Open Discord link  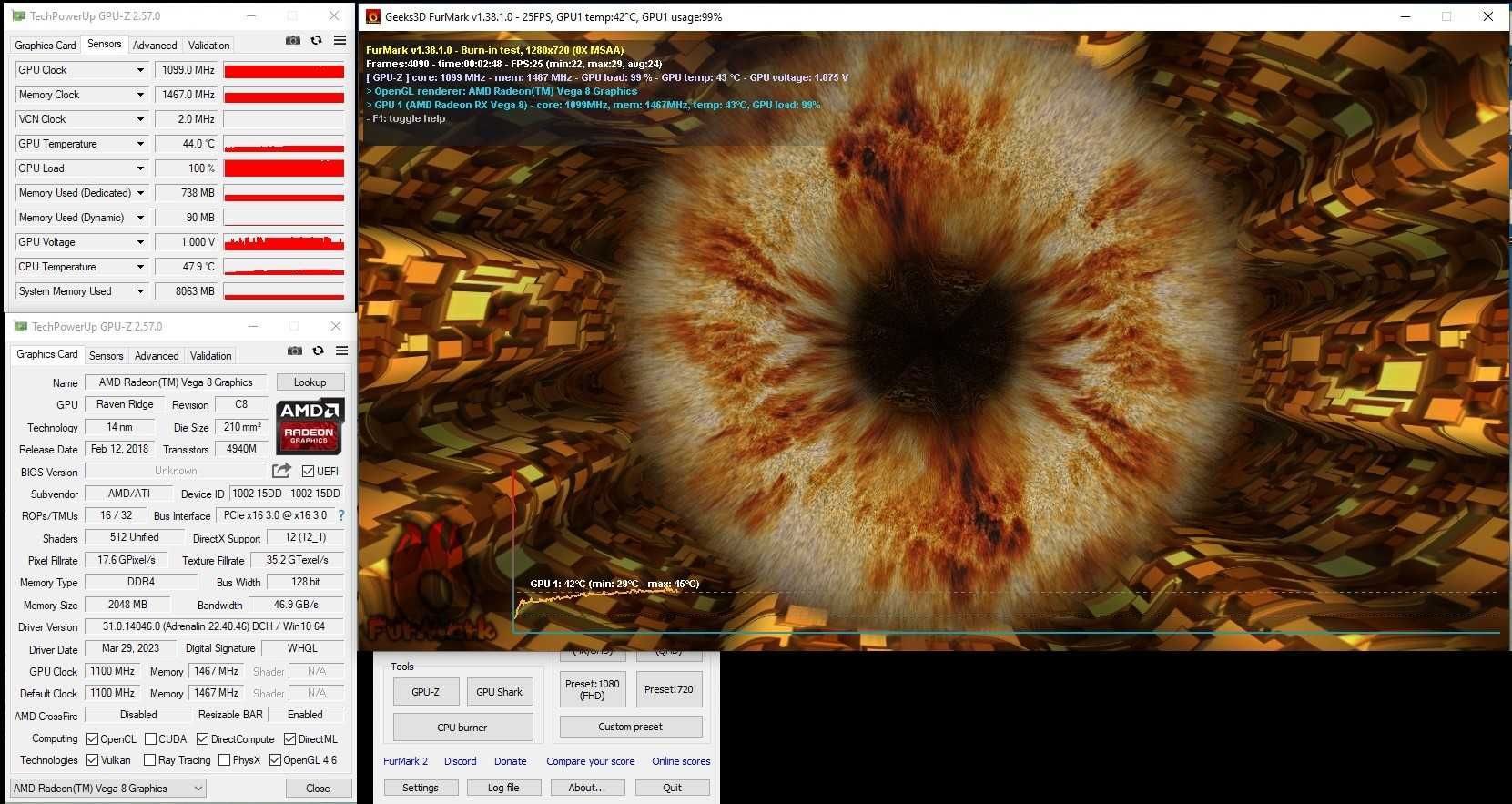coord(461,761)
